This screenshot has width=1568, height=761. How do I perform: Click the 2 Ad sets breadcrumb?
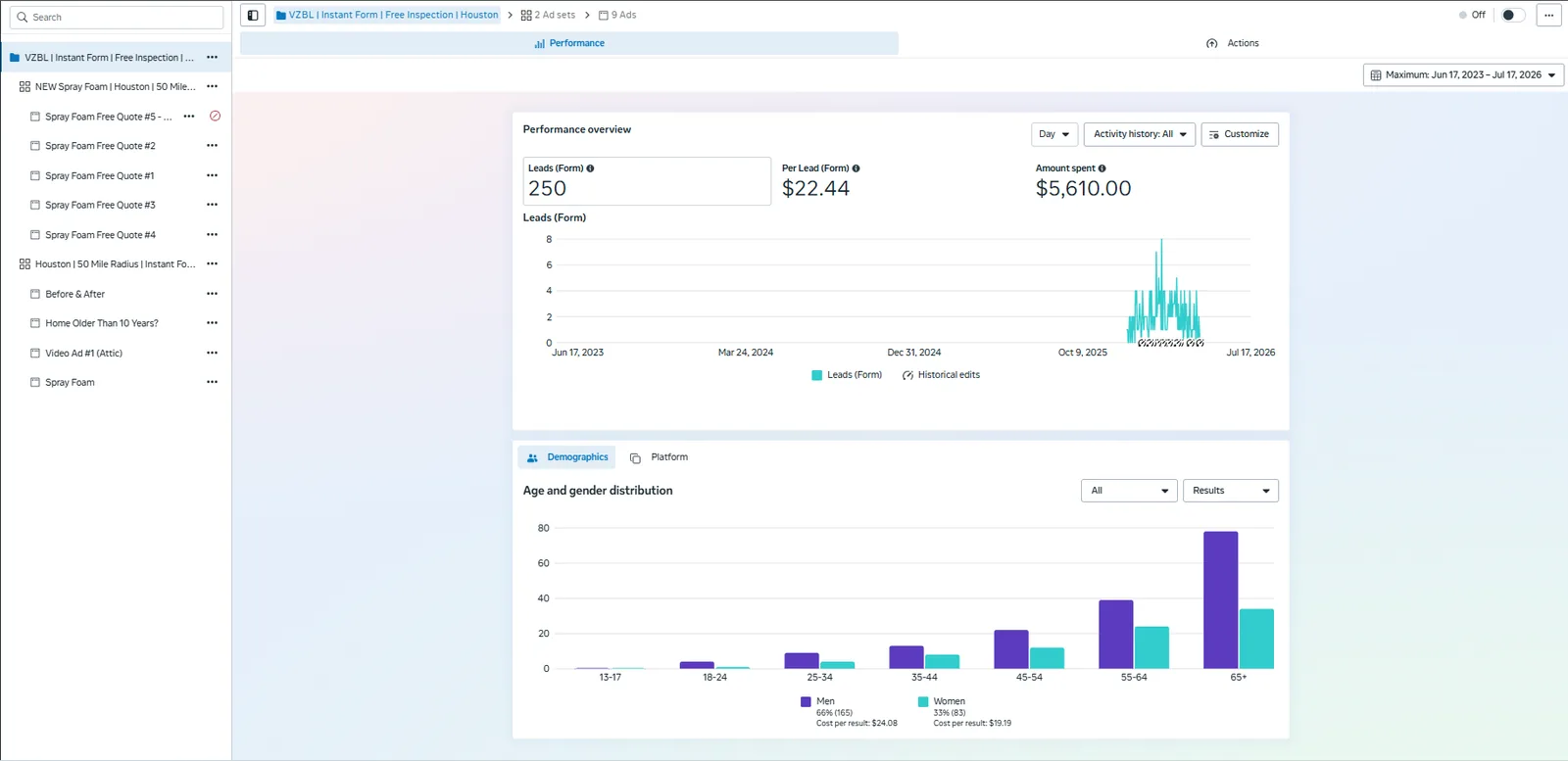(x=548, y=16)
